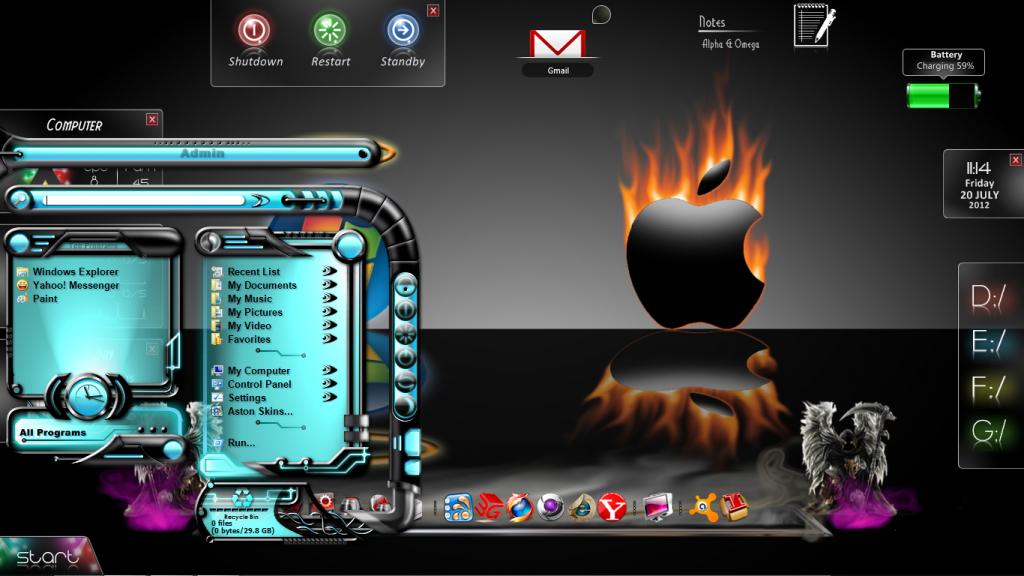1024x576 pixels.
Task: Click the blue Standby arrow icon
Action: pyautogui.click(x=403, y=30)
